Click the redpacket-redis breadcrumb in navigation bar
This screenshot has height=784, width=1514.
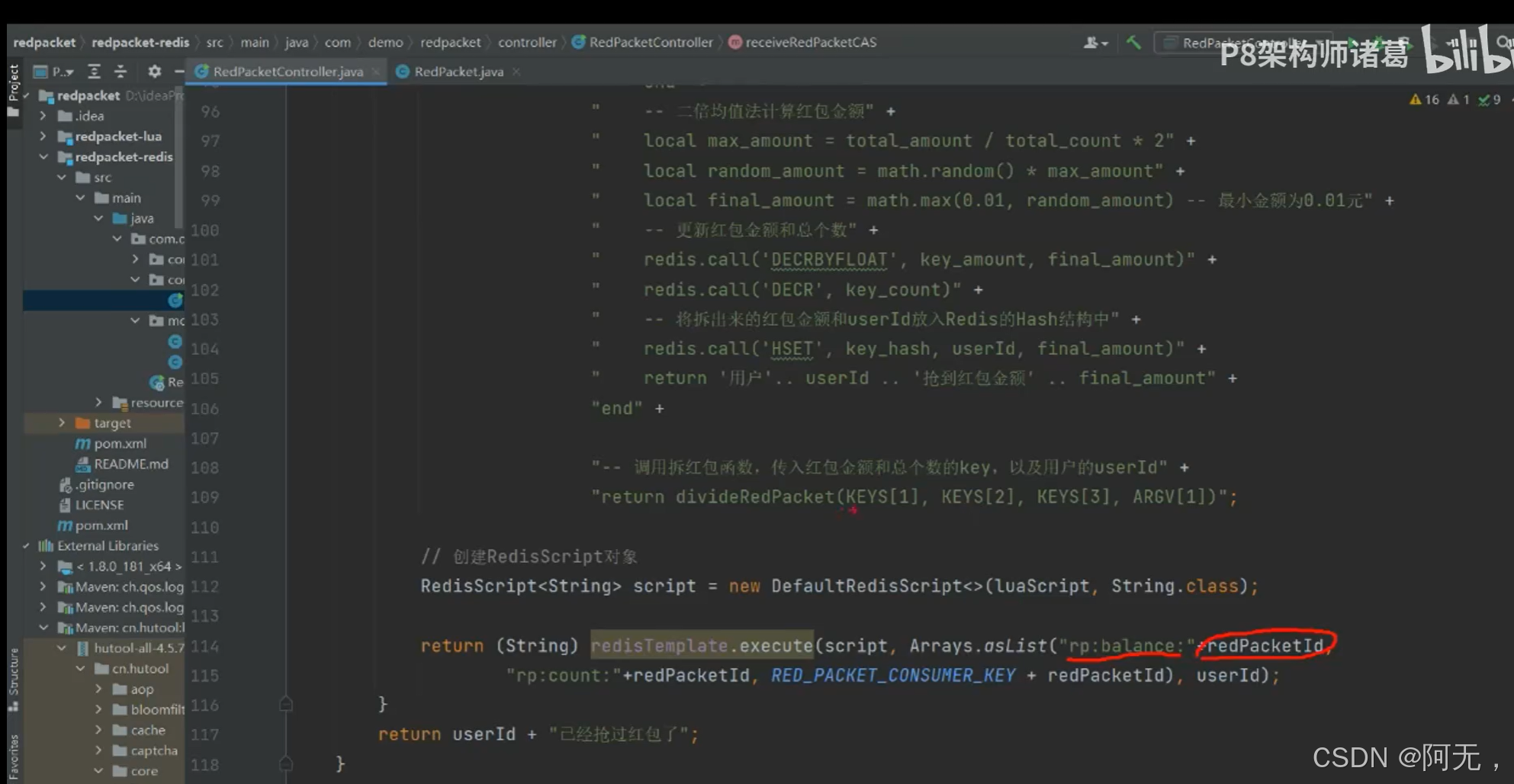pyautogui.click(x=140, y=43)
